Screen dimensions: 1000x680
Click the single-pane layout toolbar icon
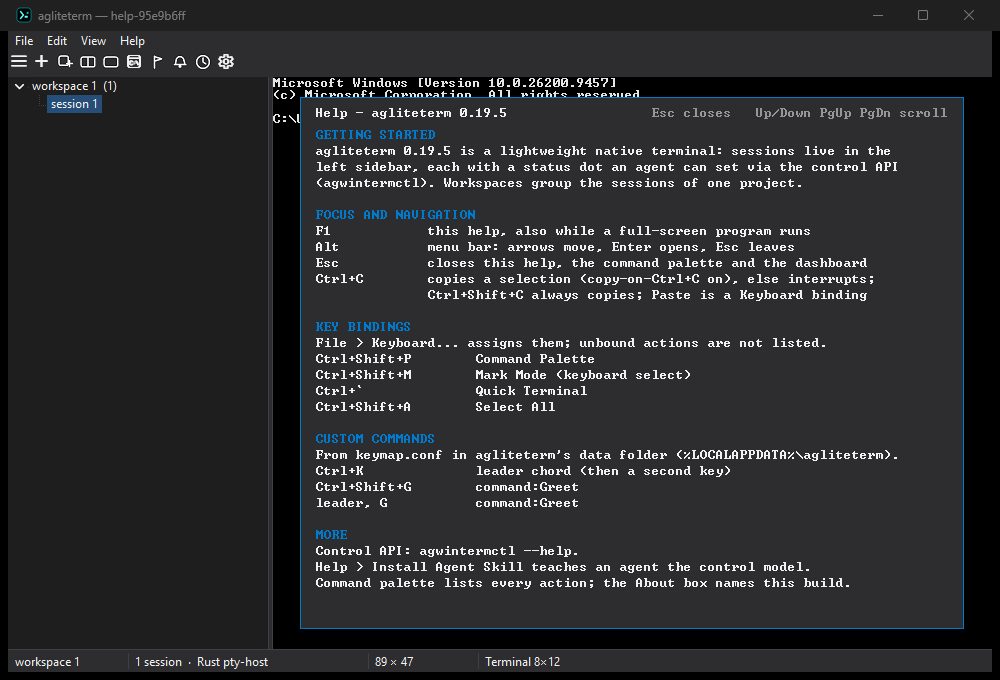point(111,61)
